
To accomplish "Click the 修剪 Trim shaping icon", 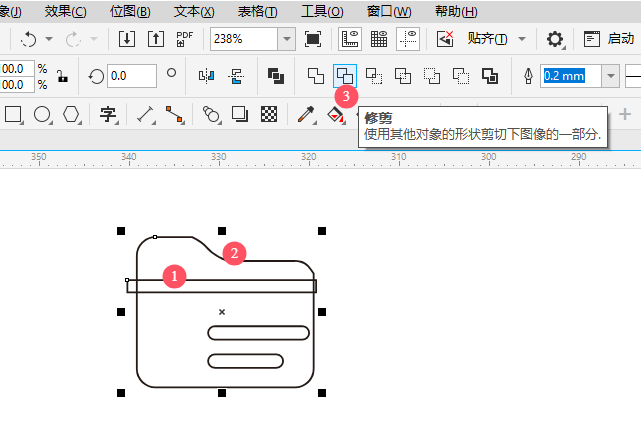I will [x=345, y=76].
